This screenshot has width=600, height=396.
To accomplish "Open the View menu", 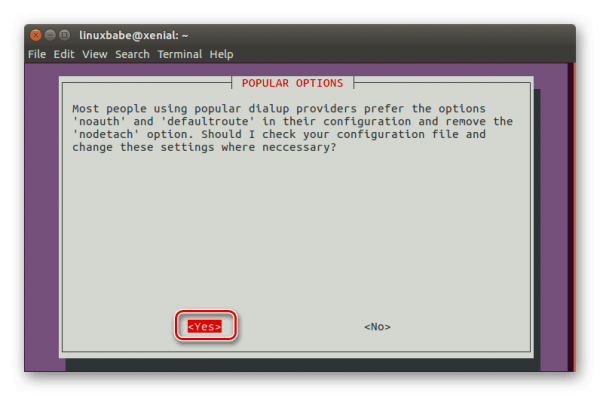I will 95,54.
